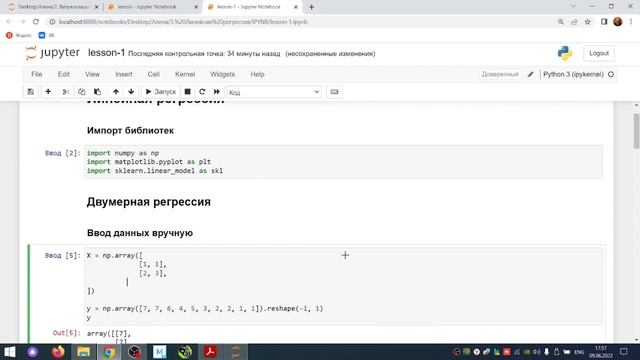Open the File menu
Image resolution: width=640 pixels, height=360 pixels.
pos(37,74)
